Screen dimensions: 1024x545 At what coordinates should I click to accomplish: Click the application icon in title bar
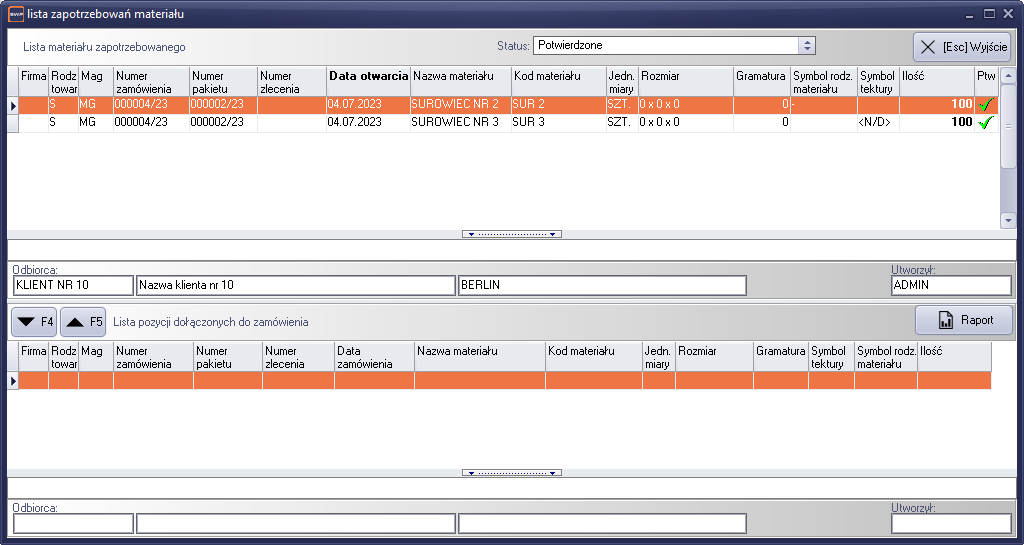(x=15, y=14)
